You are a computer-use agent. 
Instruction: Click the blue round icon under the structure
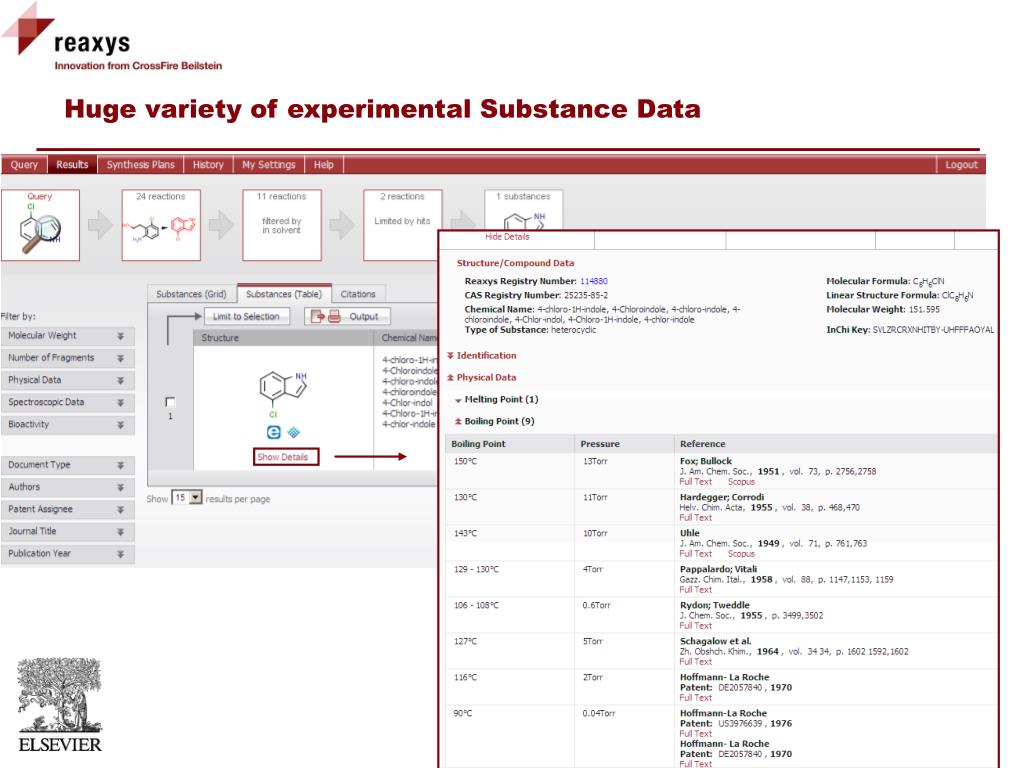coord(274,432)
